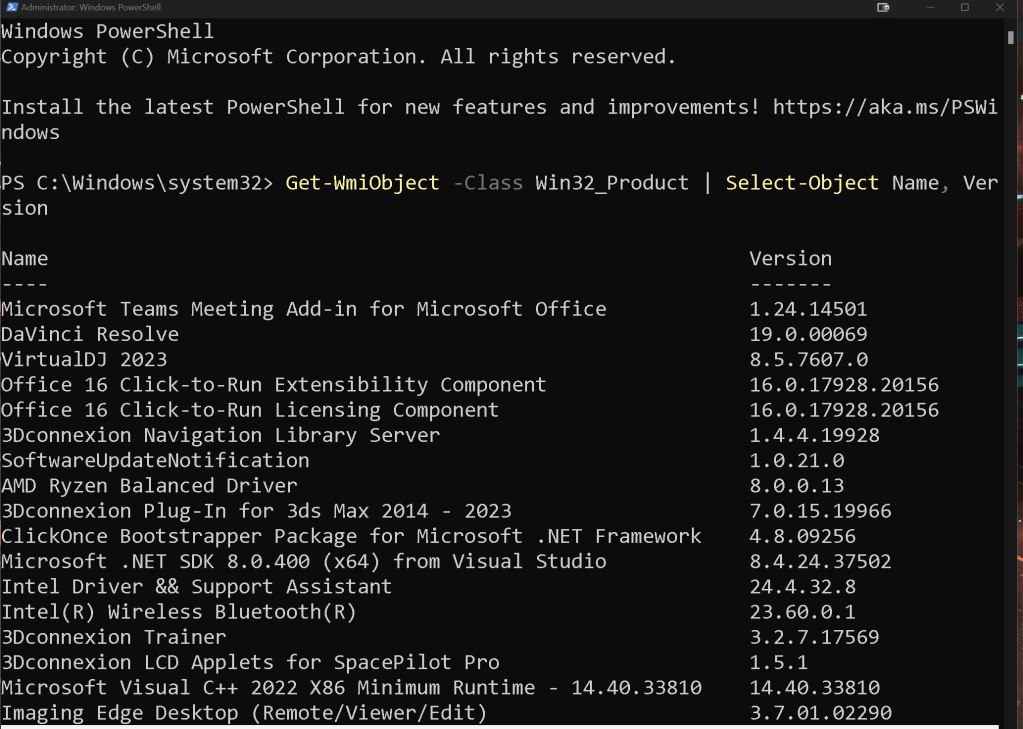Click 3Dconnexion Trainer version 3.2.7.17569
This screenshot has height=729, width=1023.
(814, 637)
